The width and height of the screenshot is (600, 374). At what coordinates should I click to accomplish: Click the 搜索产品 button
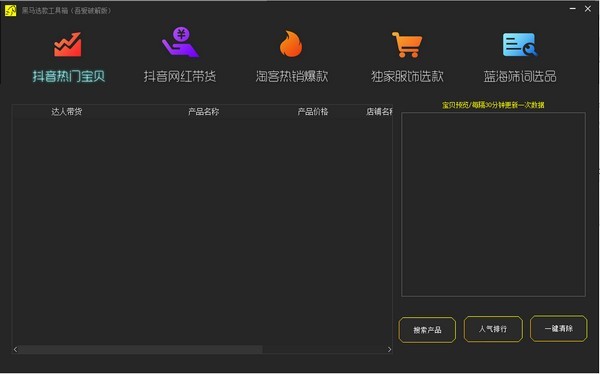[x=427, y=330]
